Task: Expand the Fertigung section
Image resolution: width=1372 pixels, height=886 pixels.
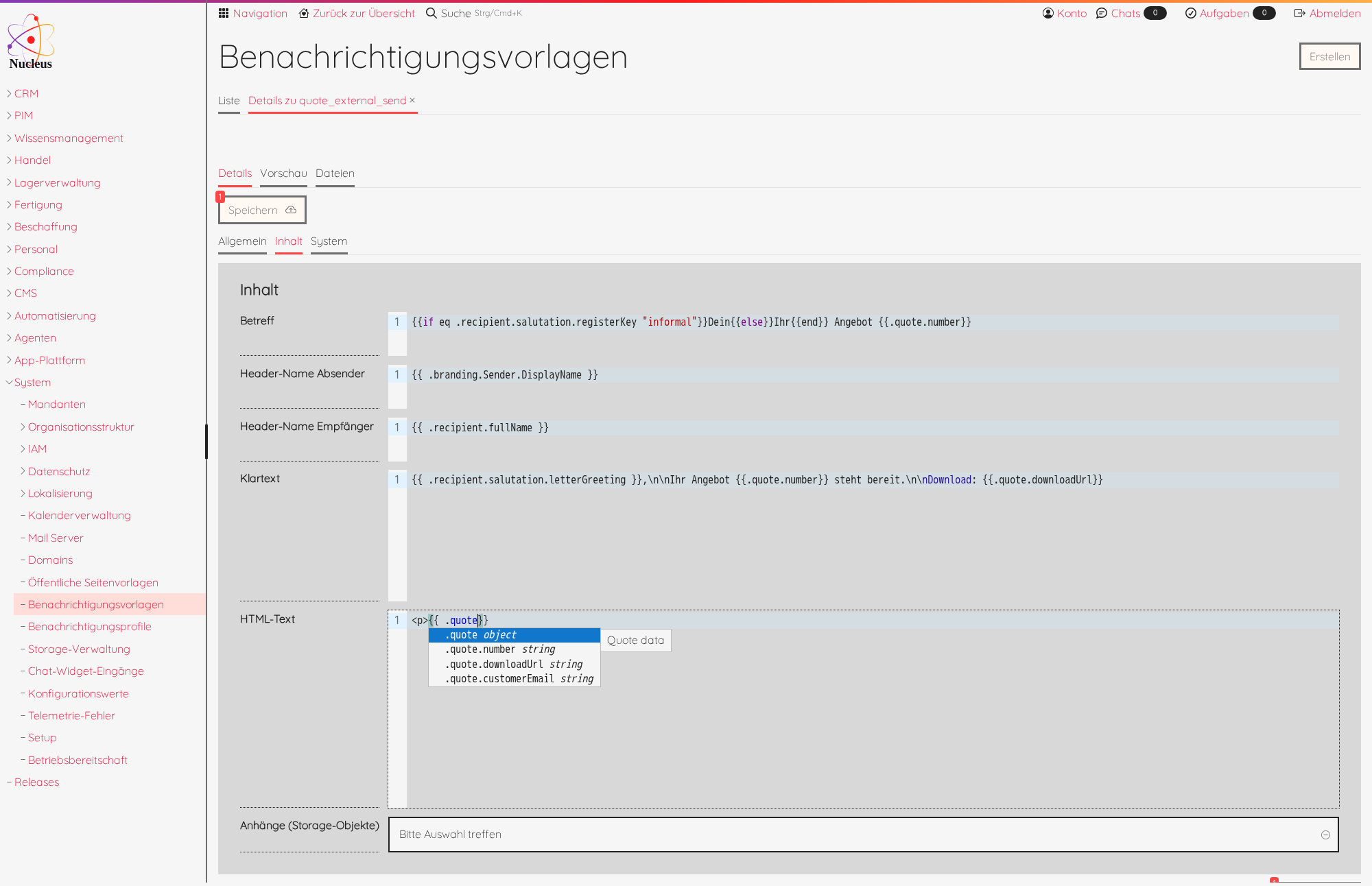Action: click(x=9, y=204)
